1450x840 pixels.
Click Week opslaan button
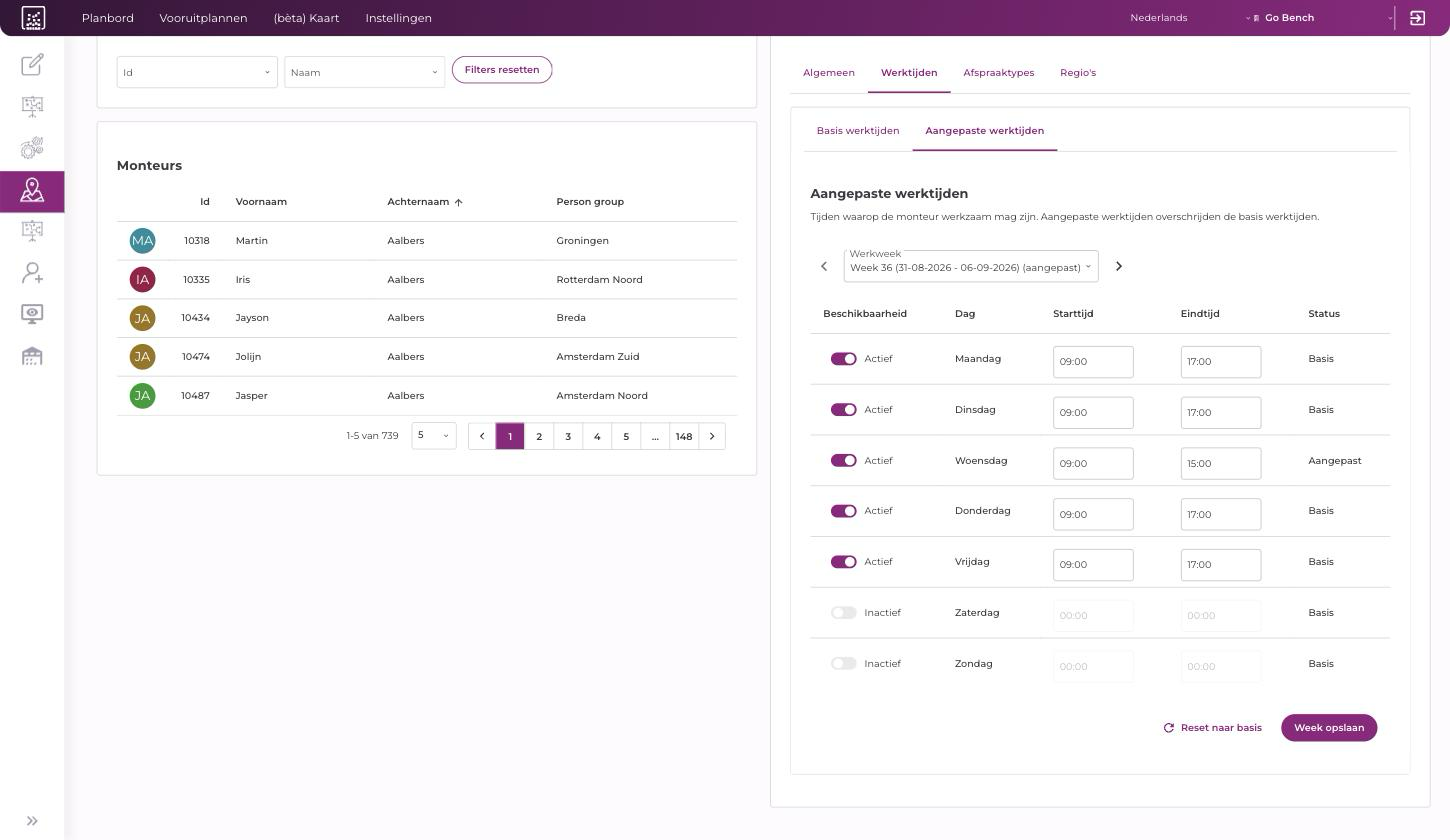pyautogui.click(x=1329, y=728)
